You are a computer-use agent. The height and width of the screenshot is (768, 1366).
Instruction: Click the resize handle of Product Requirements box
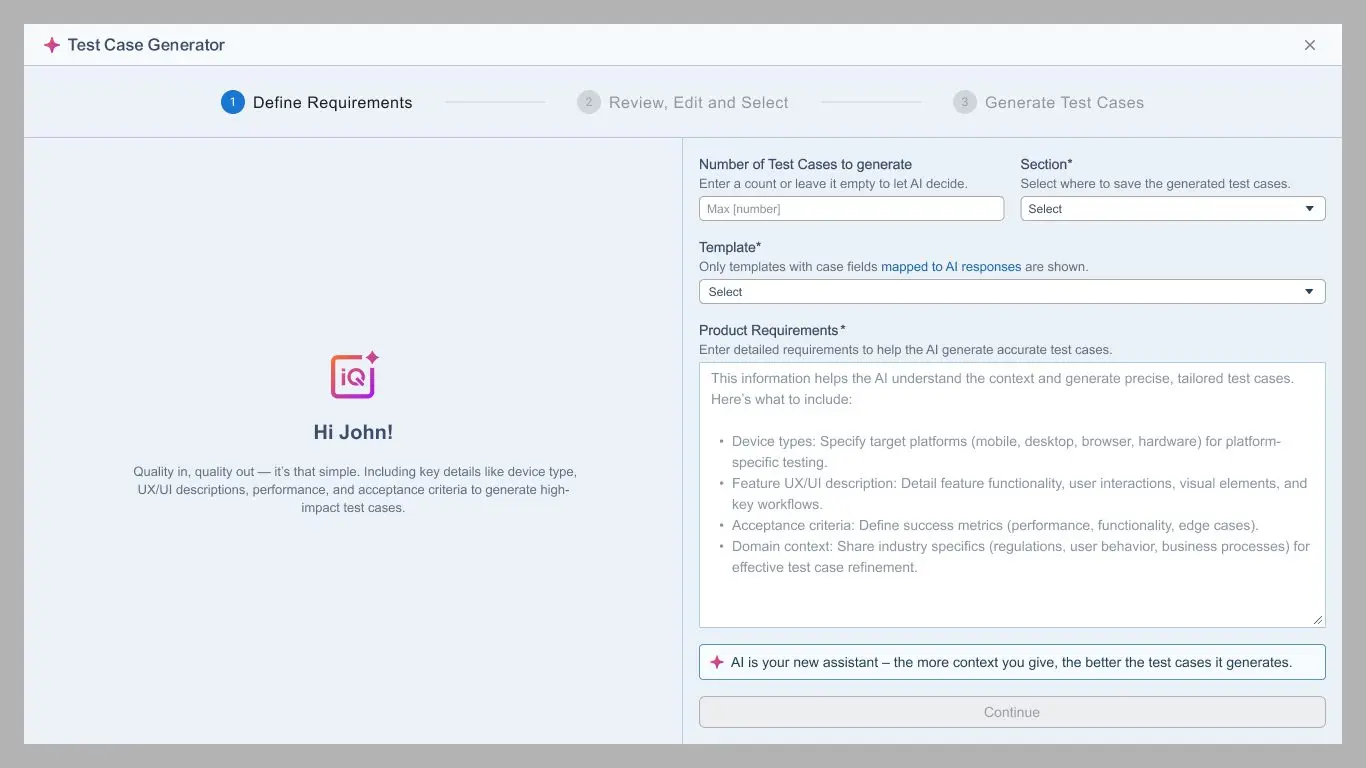[1318, 620]
